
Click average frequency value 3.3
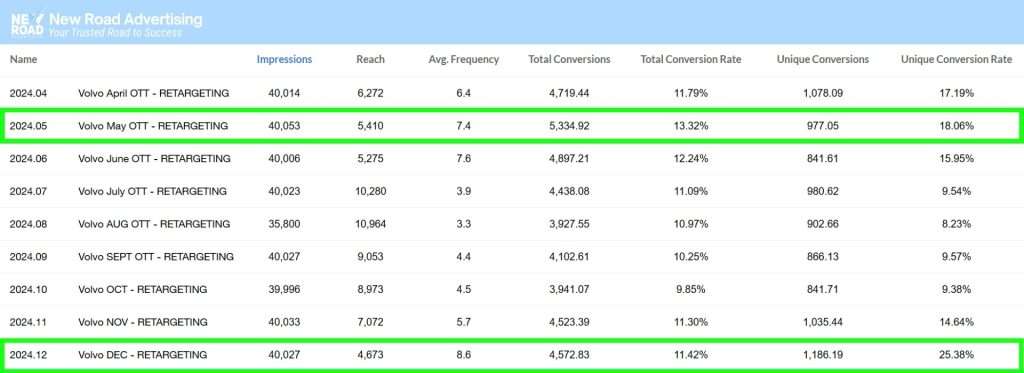[x=464, y=224]
